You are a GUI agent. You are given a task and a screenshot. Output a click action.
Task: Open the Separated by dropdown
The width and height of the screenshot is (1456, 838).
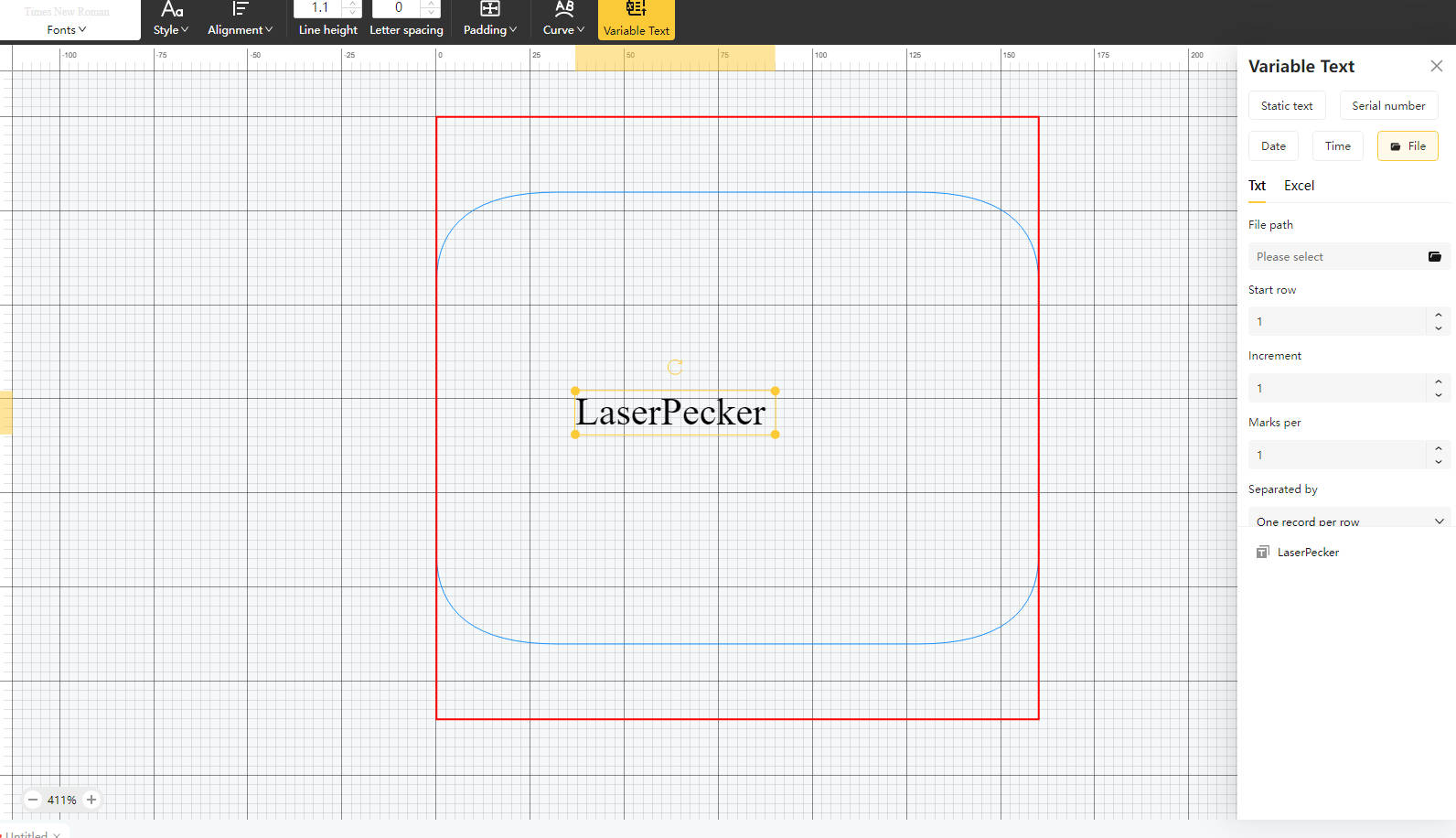coord(1349,520)
